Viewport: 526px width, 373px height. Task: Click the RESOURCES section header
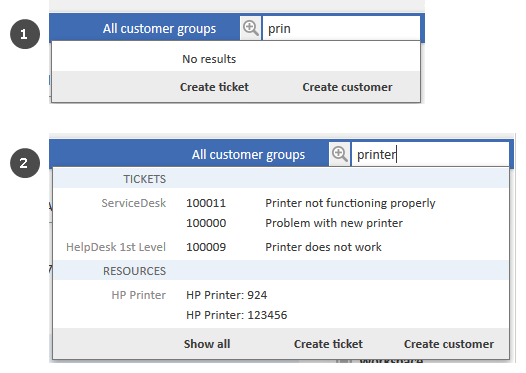[x=134, y=271]
